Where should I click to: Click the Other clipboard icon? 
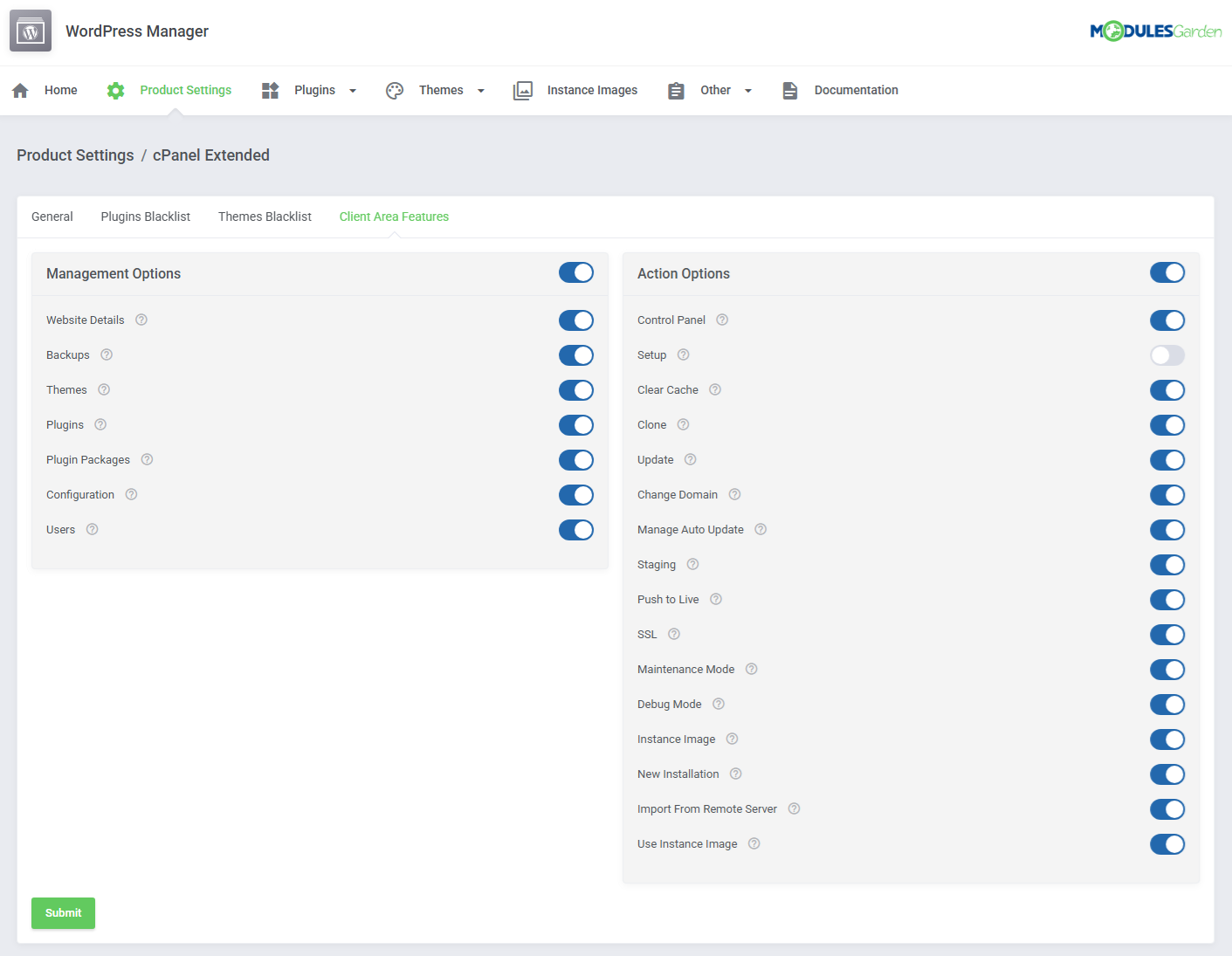pos(675,90)
